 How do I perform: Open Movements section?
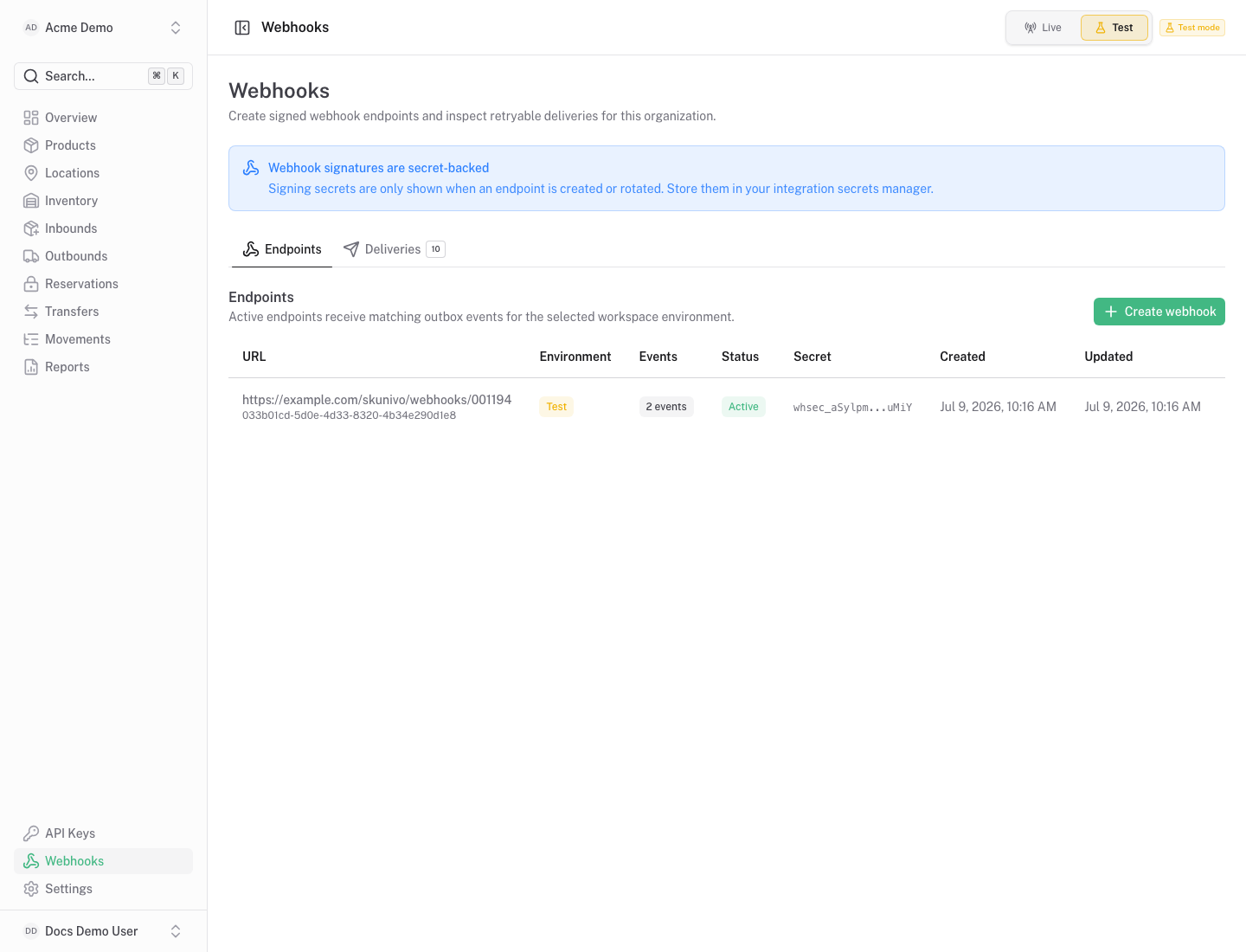click(104, 339)
